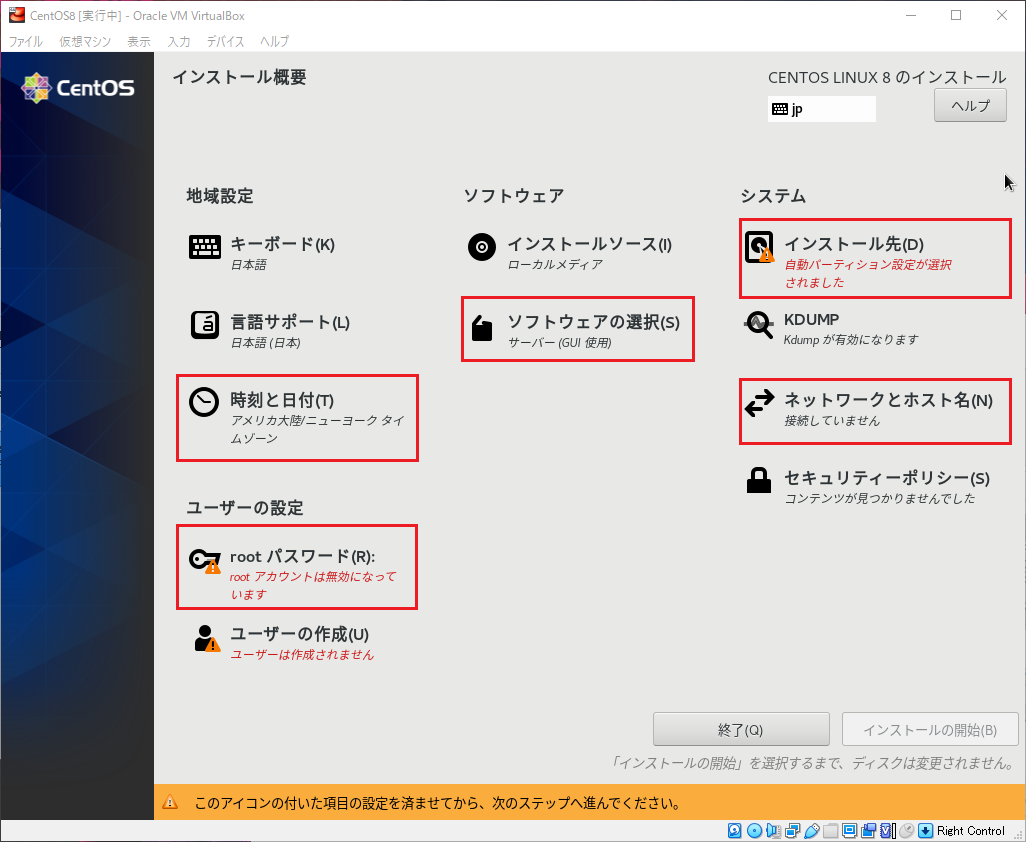Click the mouse integration status icon
1026x842 pixels.
(x=906, y=830)
